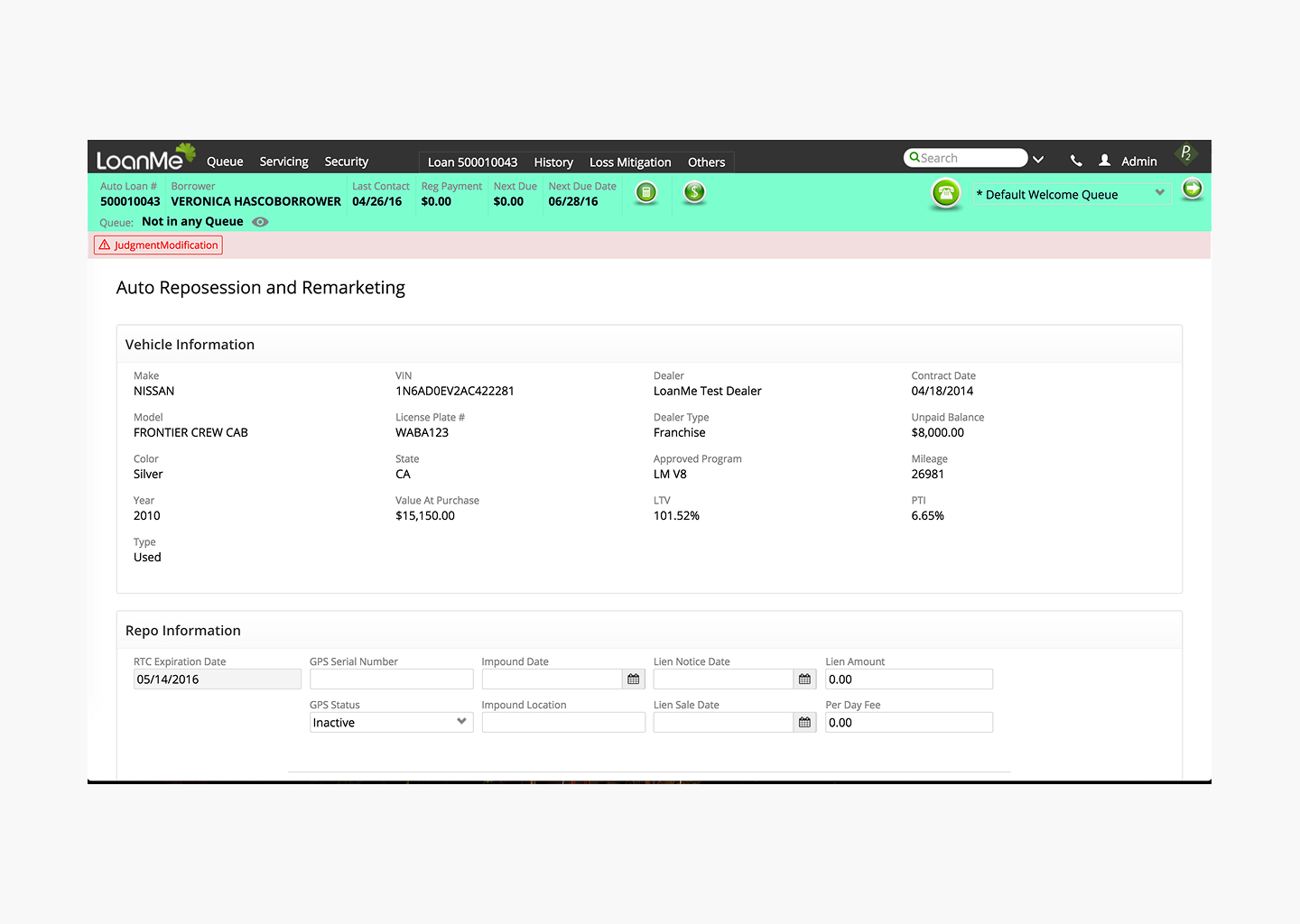
Task: Click the Admin user silhouette icon
Action: [1105, 161]
